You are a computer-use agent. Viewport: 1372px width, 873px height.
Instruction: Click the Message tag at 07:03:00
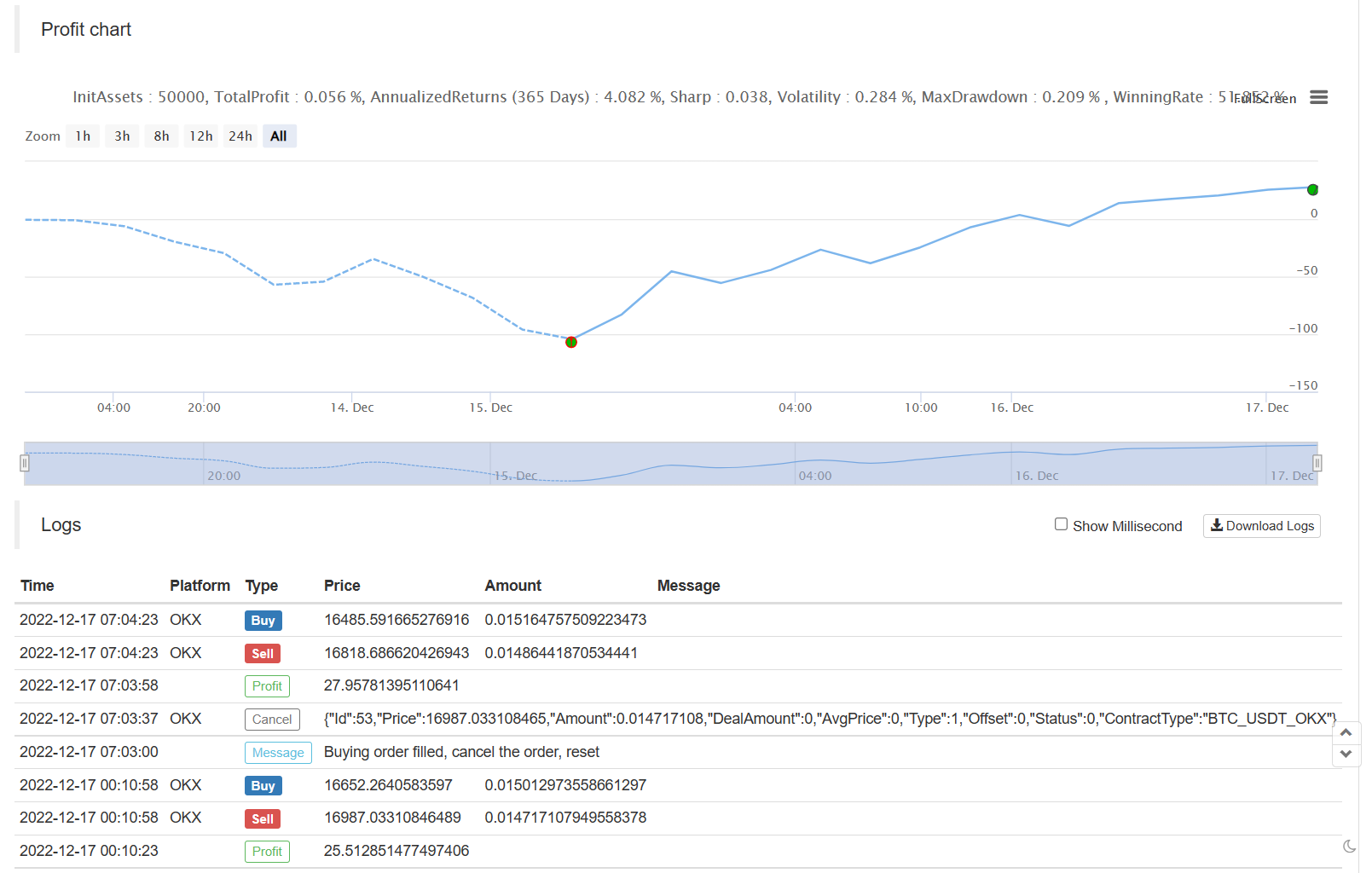(x=278, y=753)
